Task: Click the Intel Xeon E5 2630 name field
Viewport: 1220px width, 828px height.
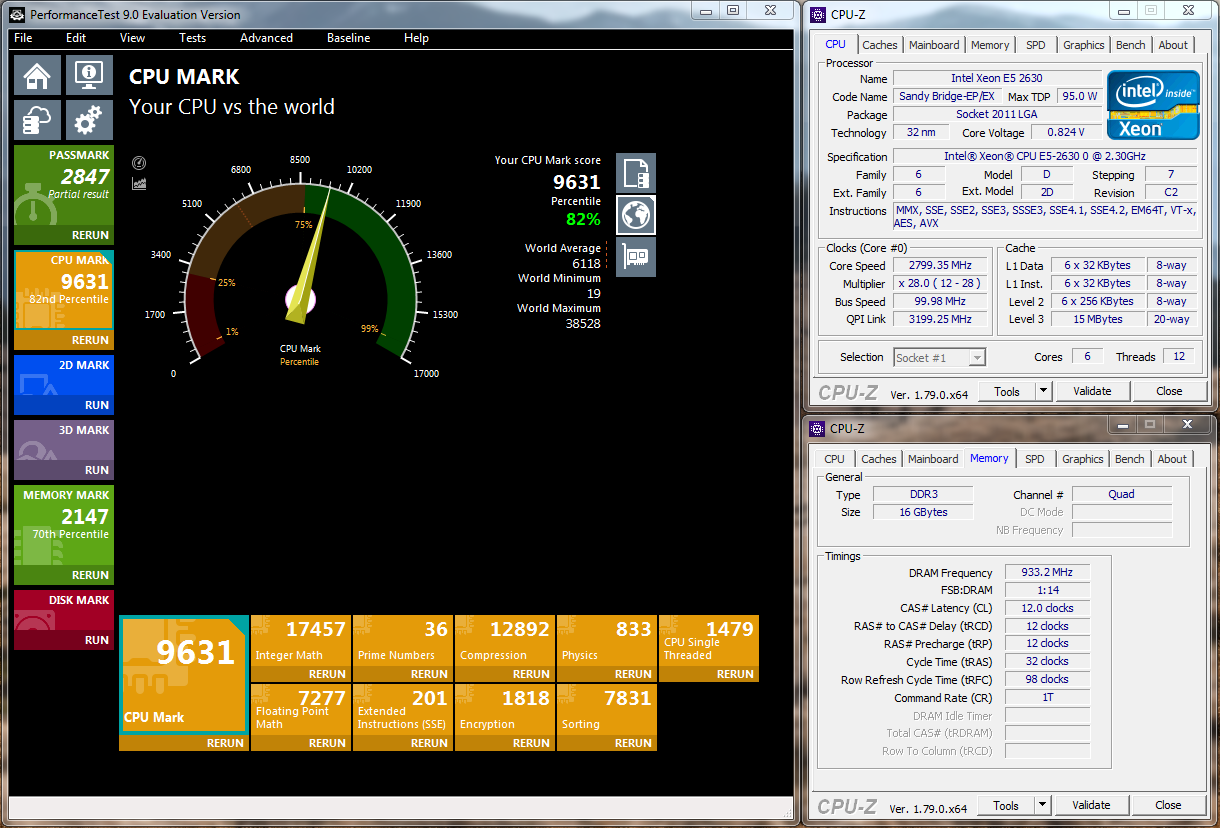Action: (997, 78)
